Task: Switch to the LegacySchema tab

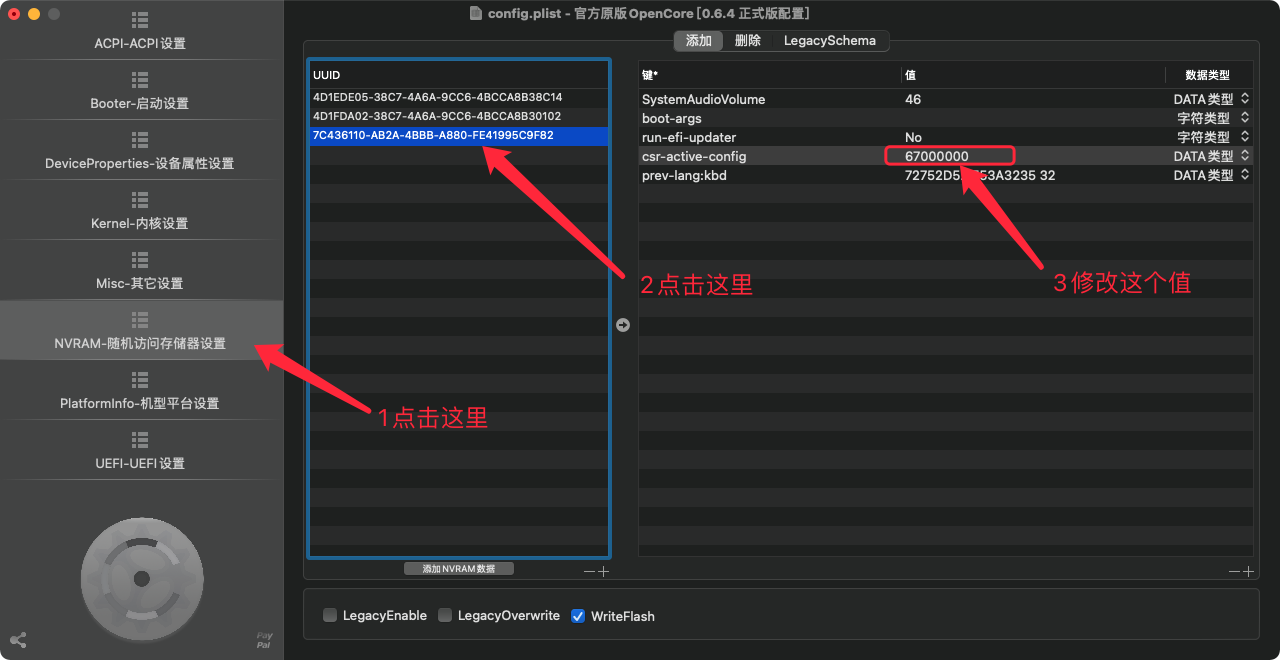Action: 829,41
